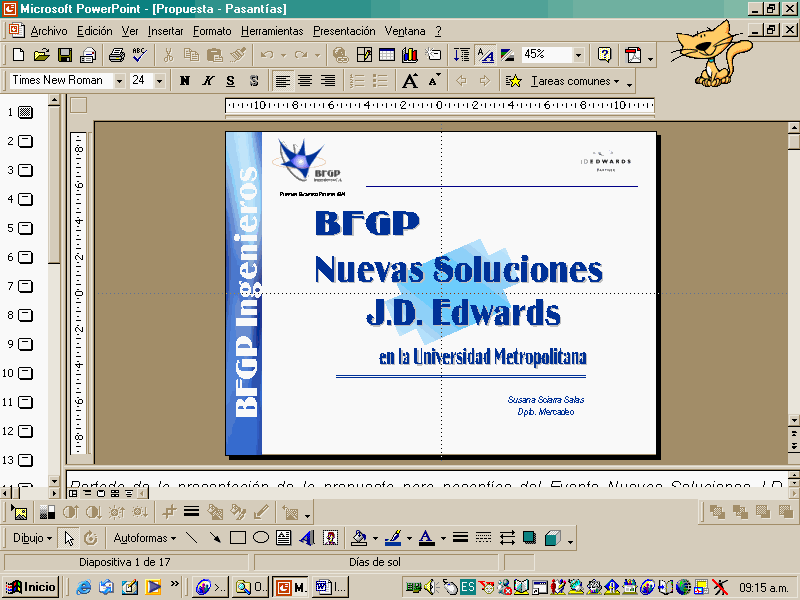This screenshot has height=600, width=800.
Task: Open the Ventana menu
Action: tap(405, 31)
